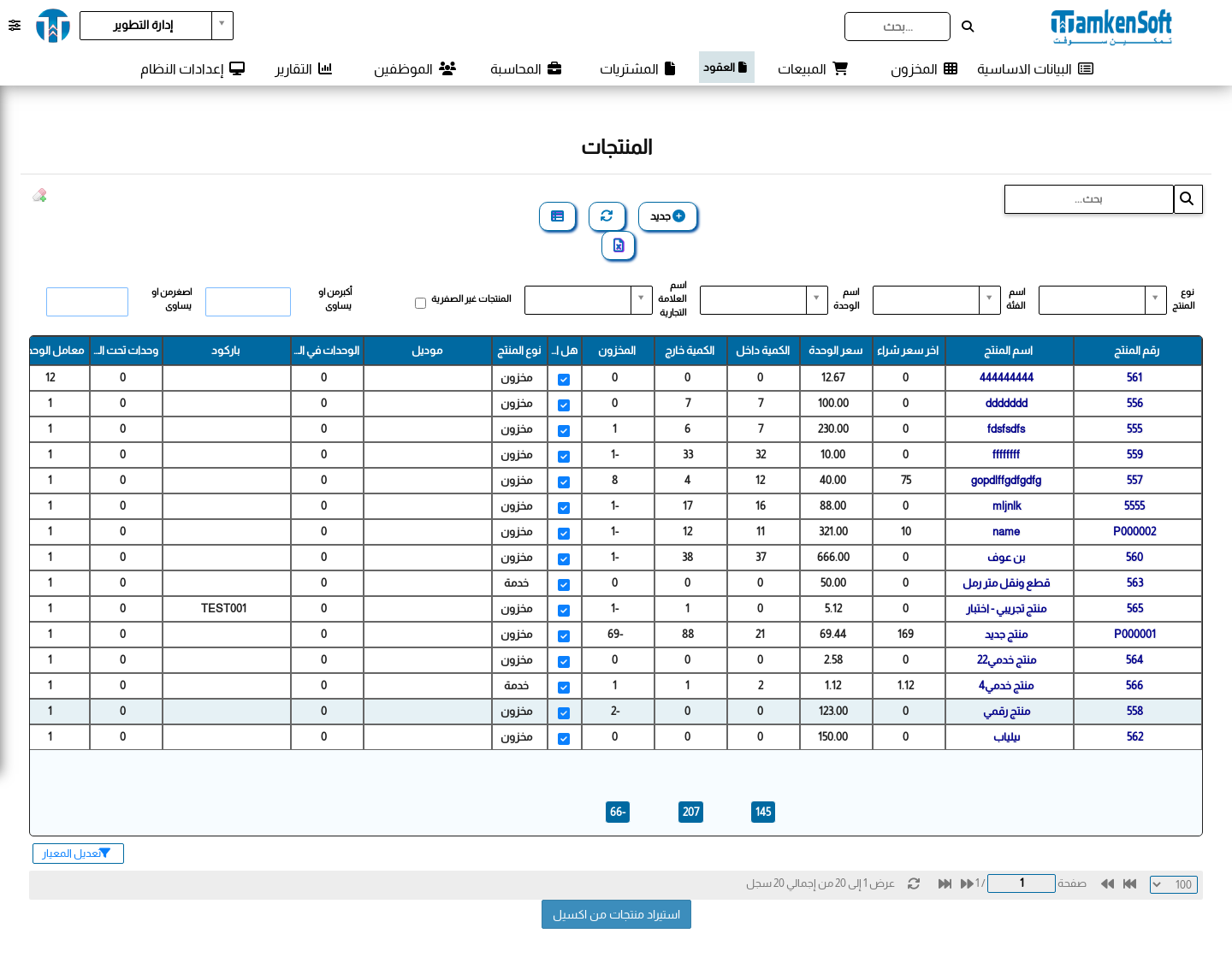Open the filter settings sliders icon
This screenshot has height=963, width=1232.
pos(15,26)
